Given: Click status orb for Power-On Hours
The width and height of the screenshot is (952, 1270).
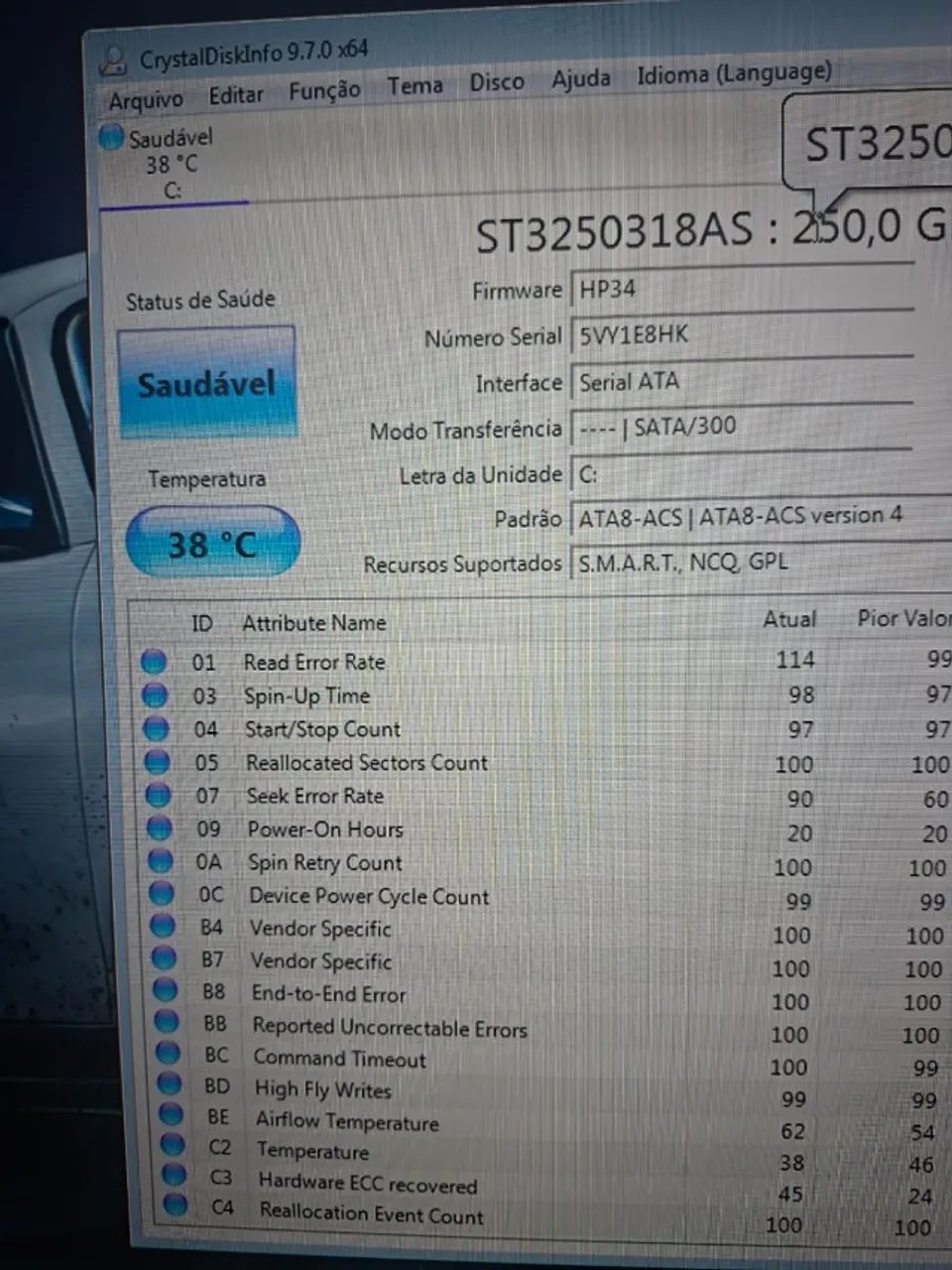Looking at the screenshot, I should tap(159, 827).
